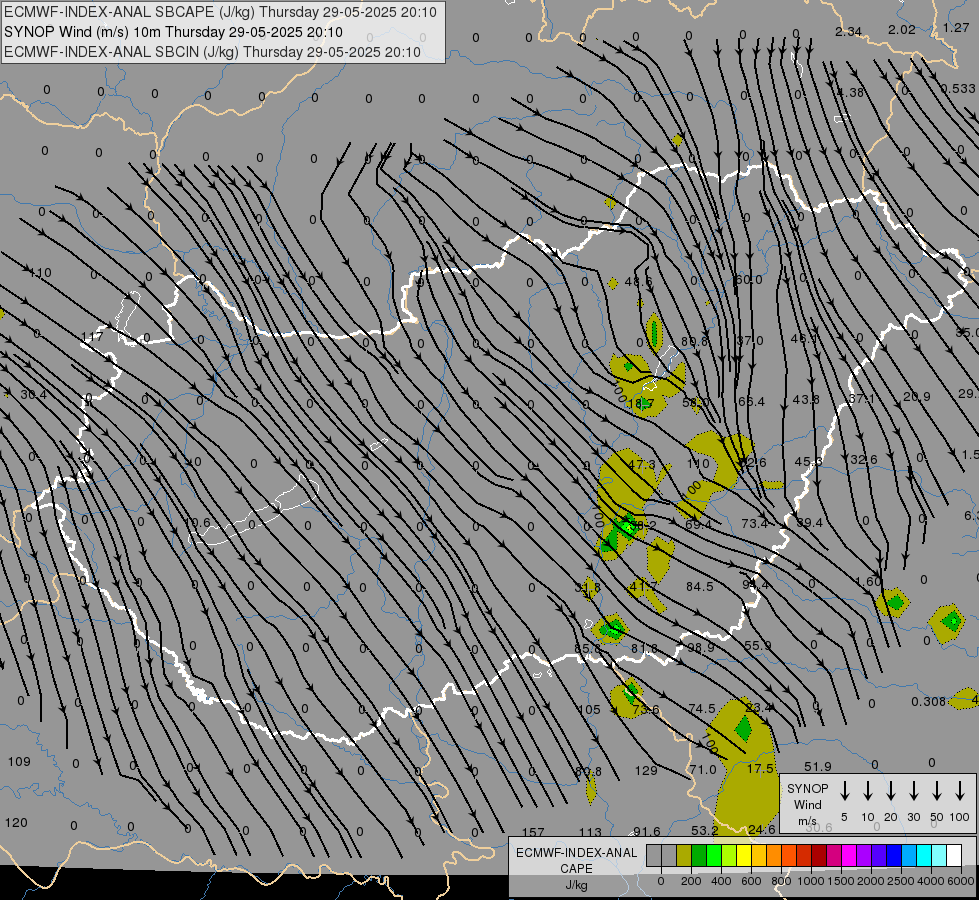Click the 84.5 value on the map

coord(699,586)
